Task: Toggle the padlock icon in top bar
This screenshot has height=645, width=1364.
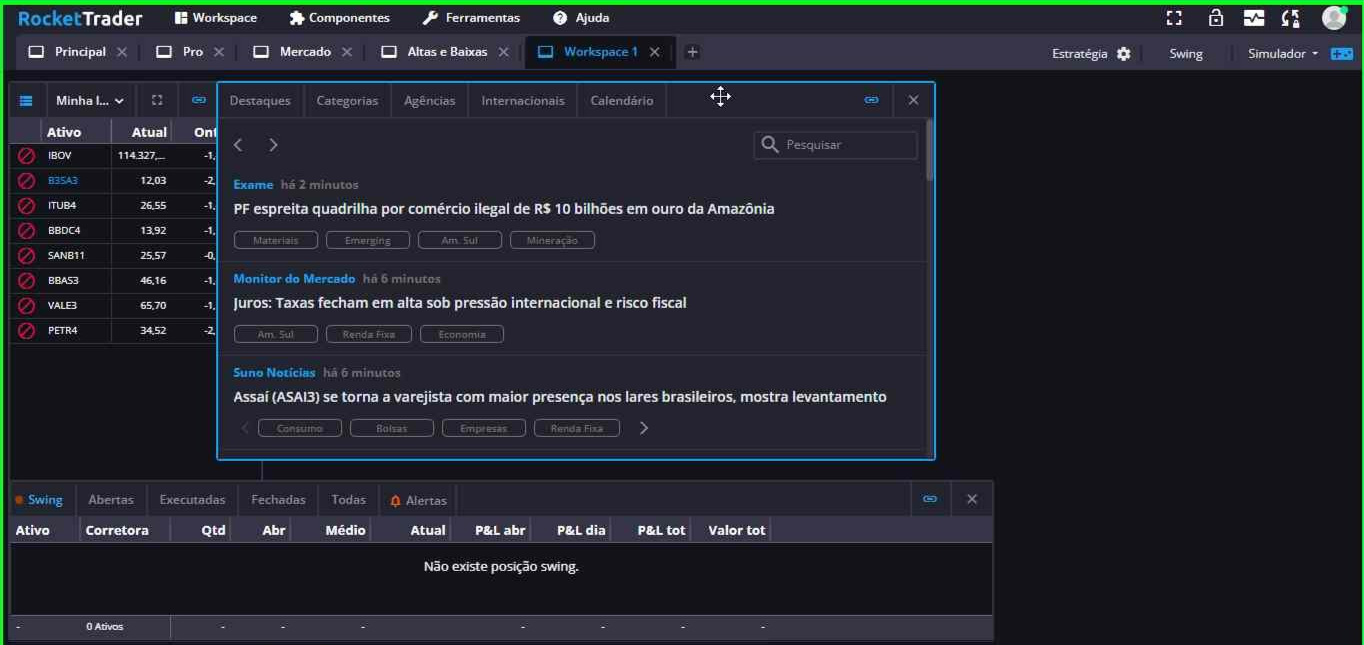Action: (1216, 18)
